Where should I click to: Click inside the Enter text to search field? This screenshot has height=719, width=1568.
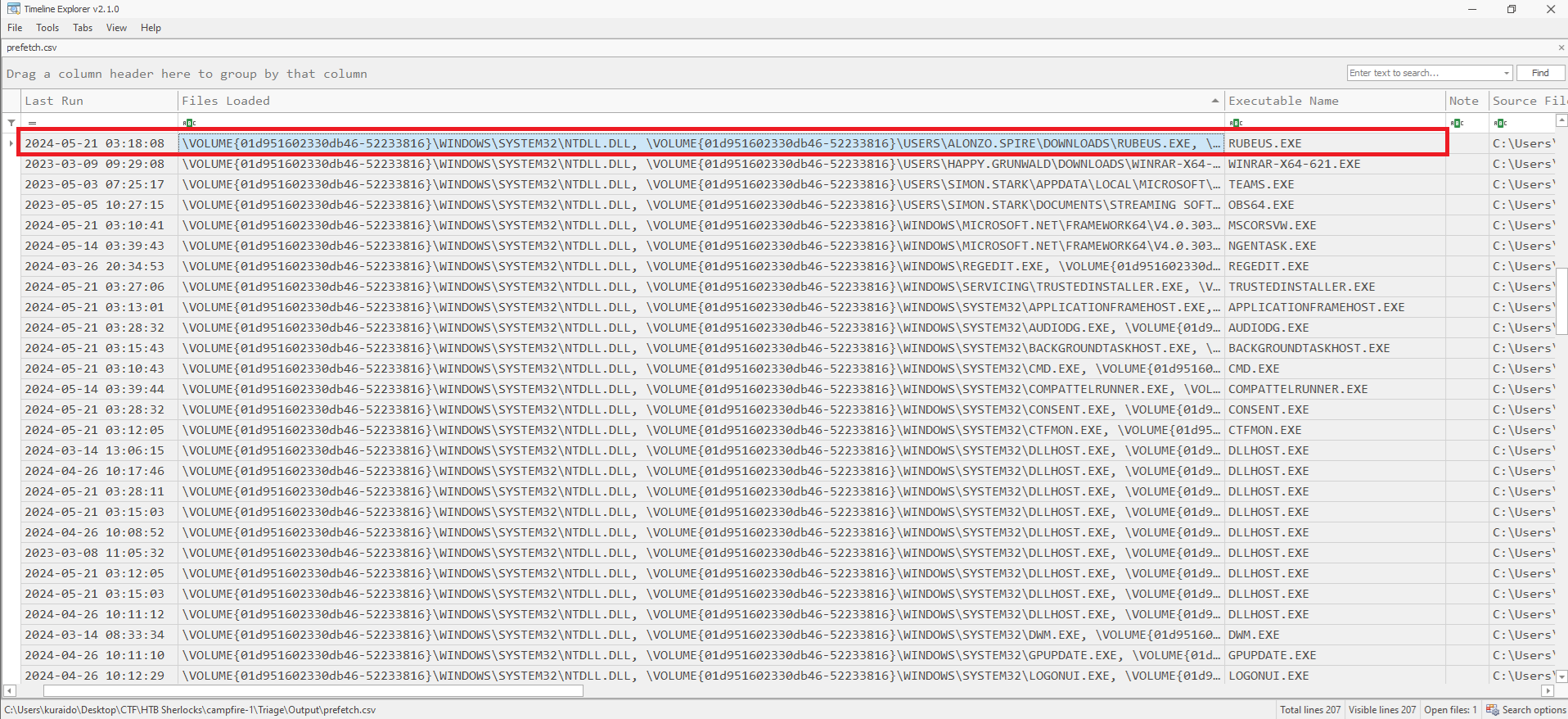click(x=1422, y=73)
